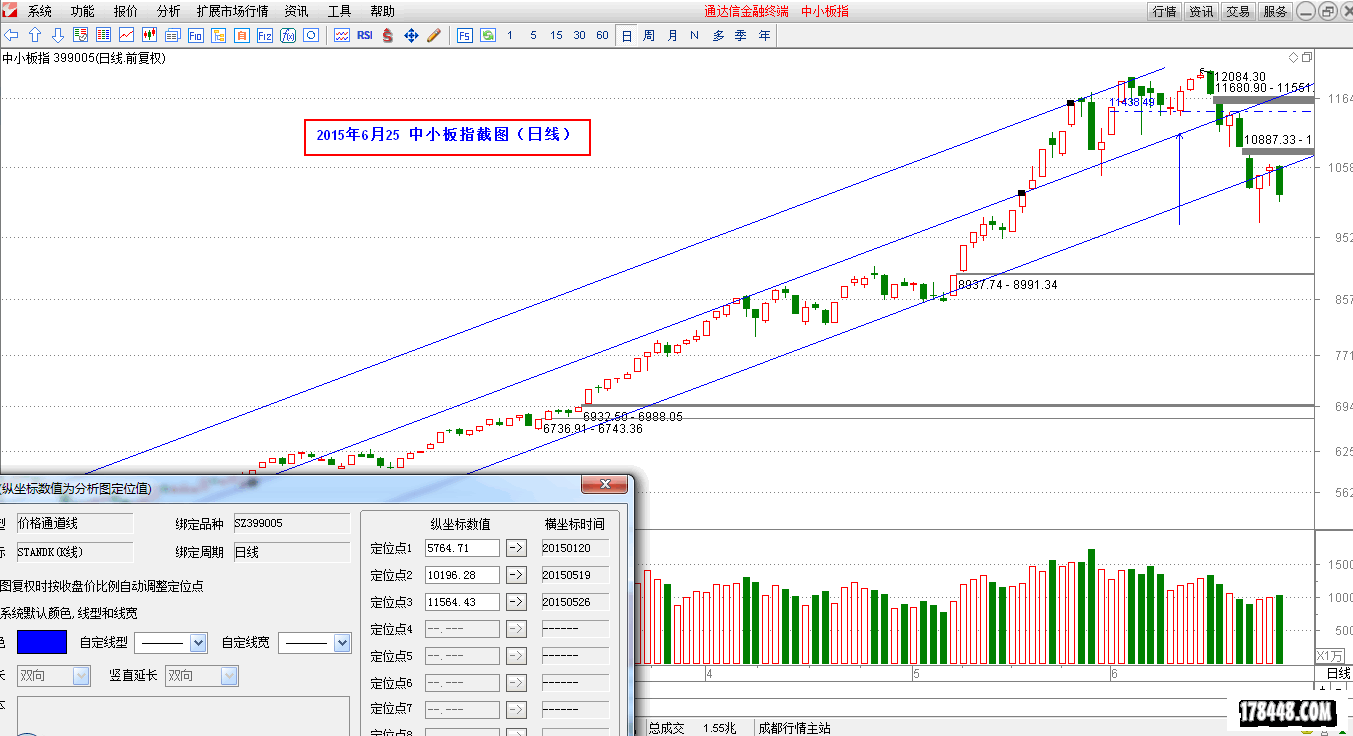Open the 工具 menu
The width and height of the screenshot is (1353, 736).
[339, 11]
